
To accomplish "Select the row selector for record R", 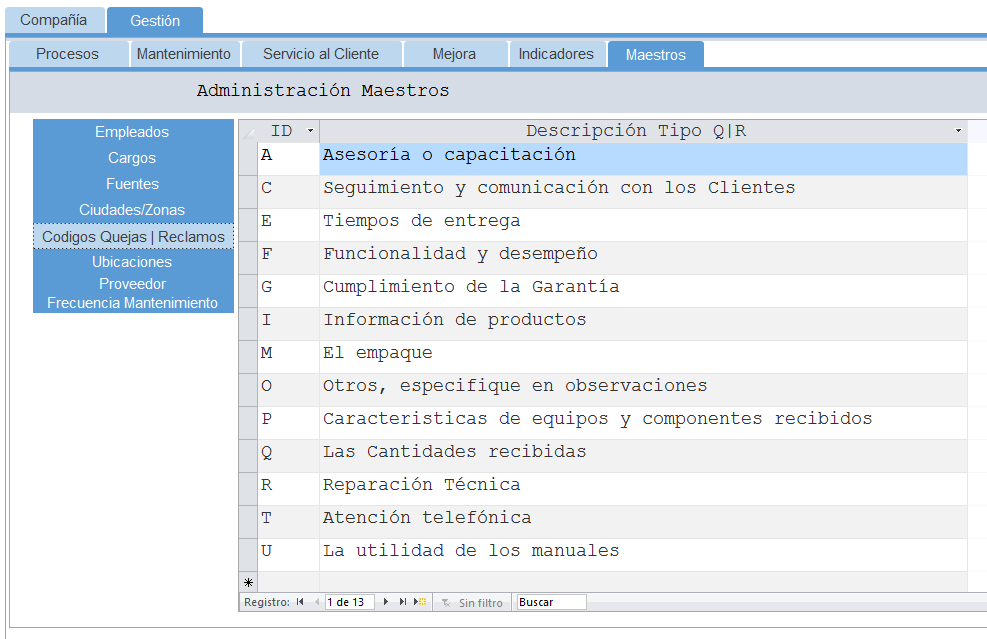I will 249,486.
